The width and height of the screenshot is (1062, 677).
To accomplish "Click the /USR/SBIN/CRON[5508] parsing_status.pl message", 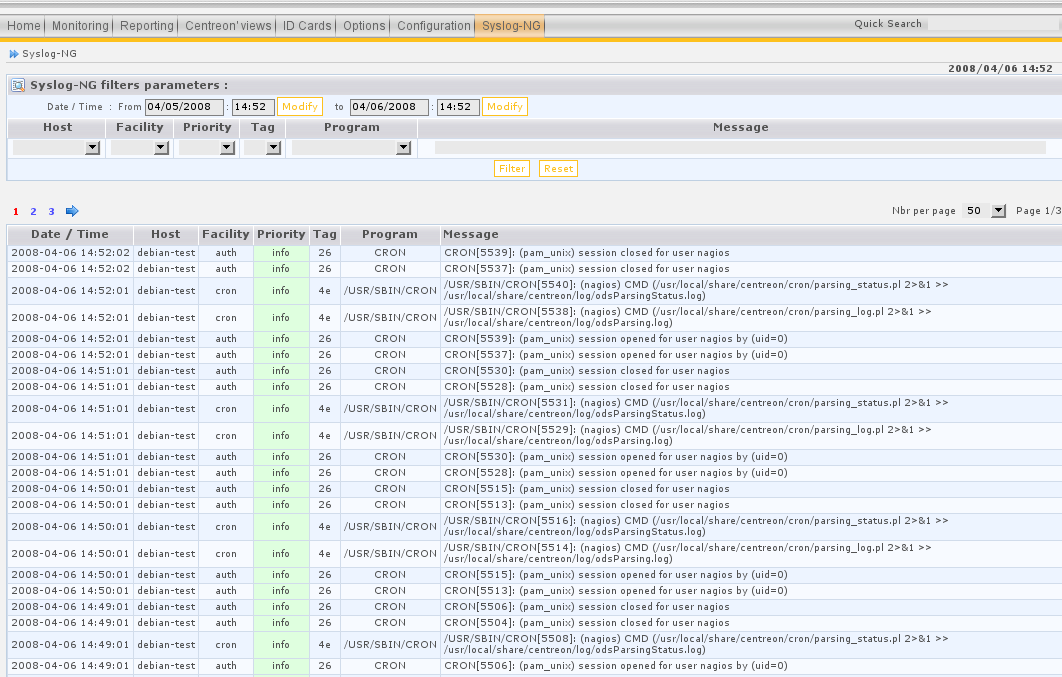I will (x=696, y=645).
